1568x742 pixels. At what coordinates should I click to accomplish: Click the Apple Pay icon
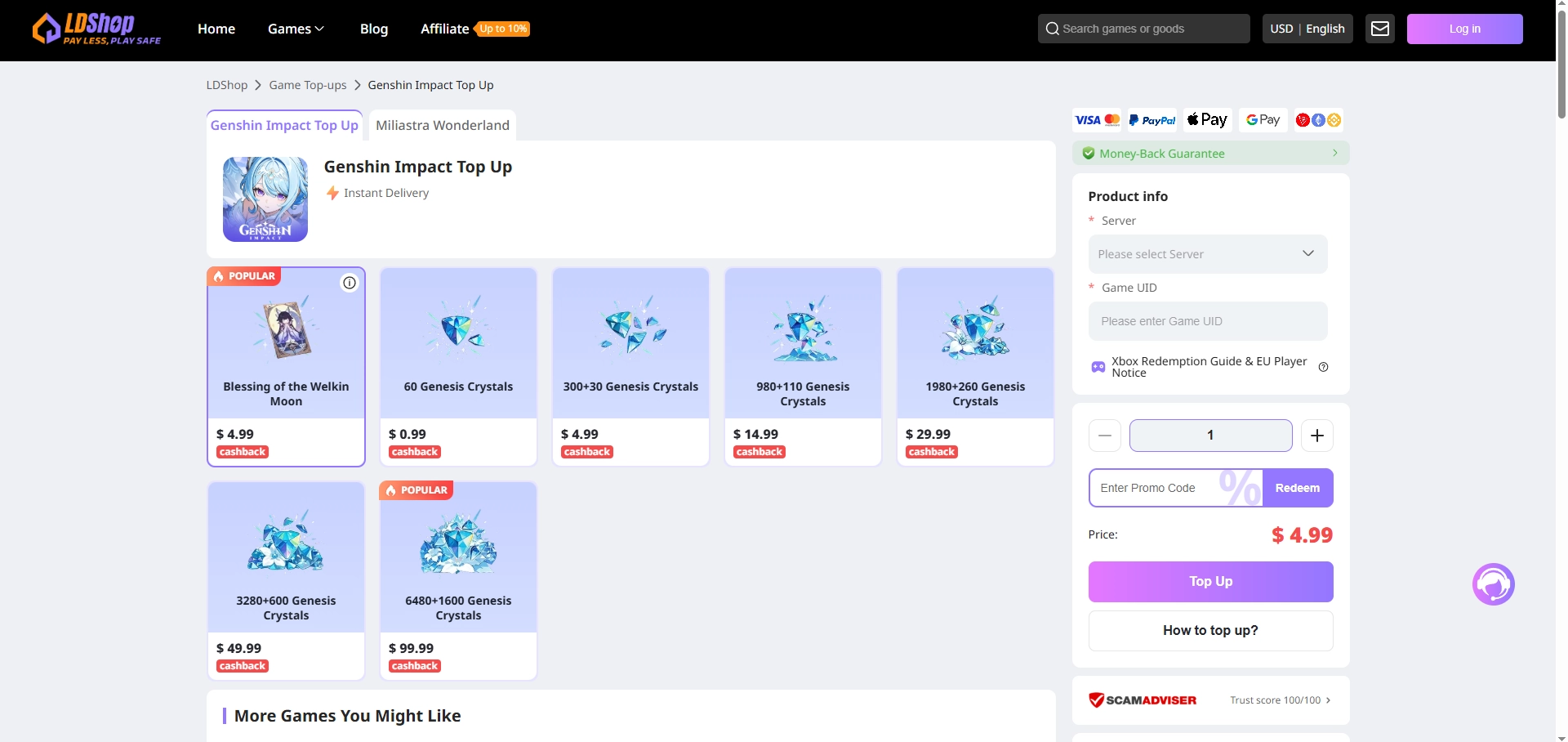(1208, 120)
